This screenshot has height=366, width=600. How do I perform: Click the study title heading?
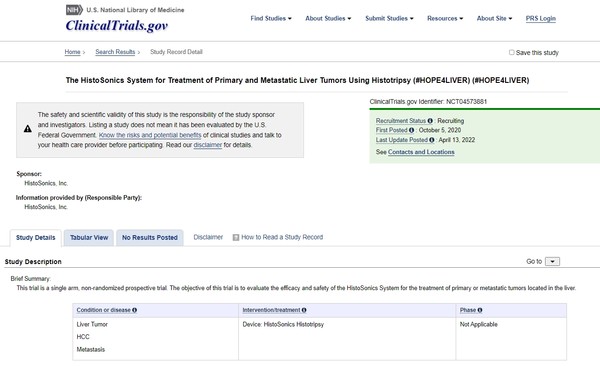pyautogui.click(x=297, y=80)
